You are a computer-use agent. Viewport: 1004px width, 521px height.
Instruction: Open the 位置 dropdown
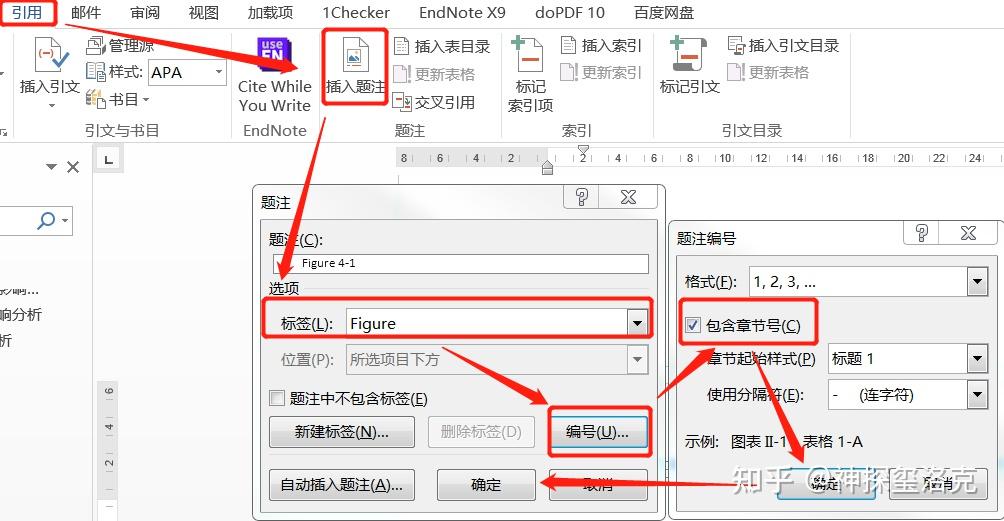coord(637,360)
